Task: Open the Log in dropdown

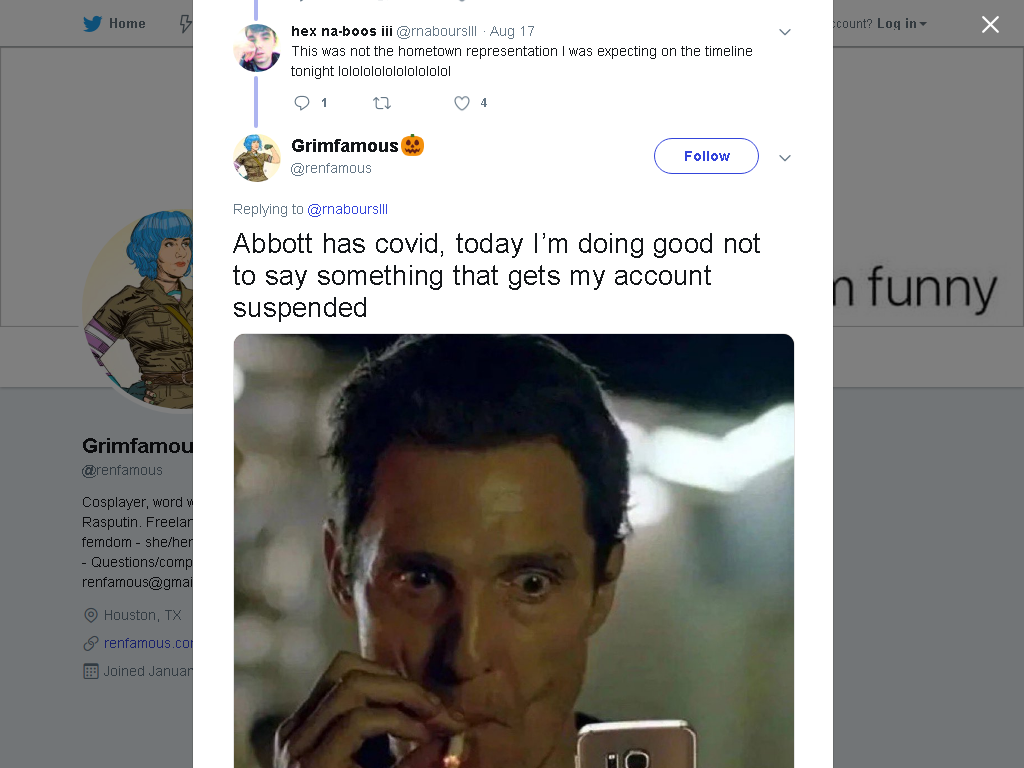Action: [901, 24]
